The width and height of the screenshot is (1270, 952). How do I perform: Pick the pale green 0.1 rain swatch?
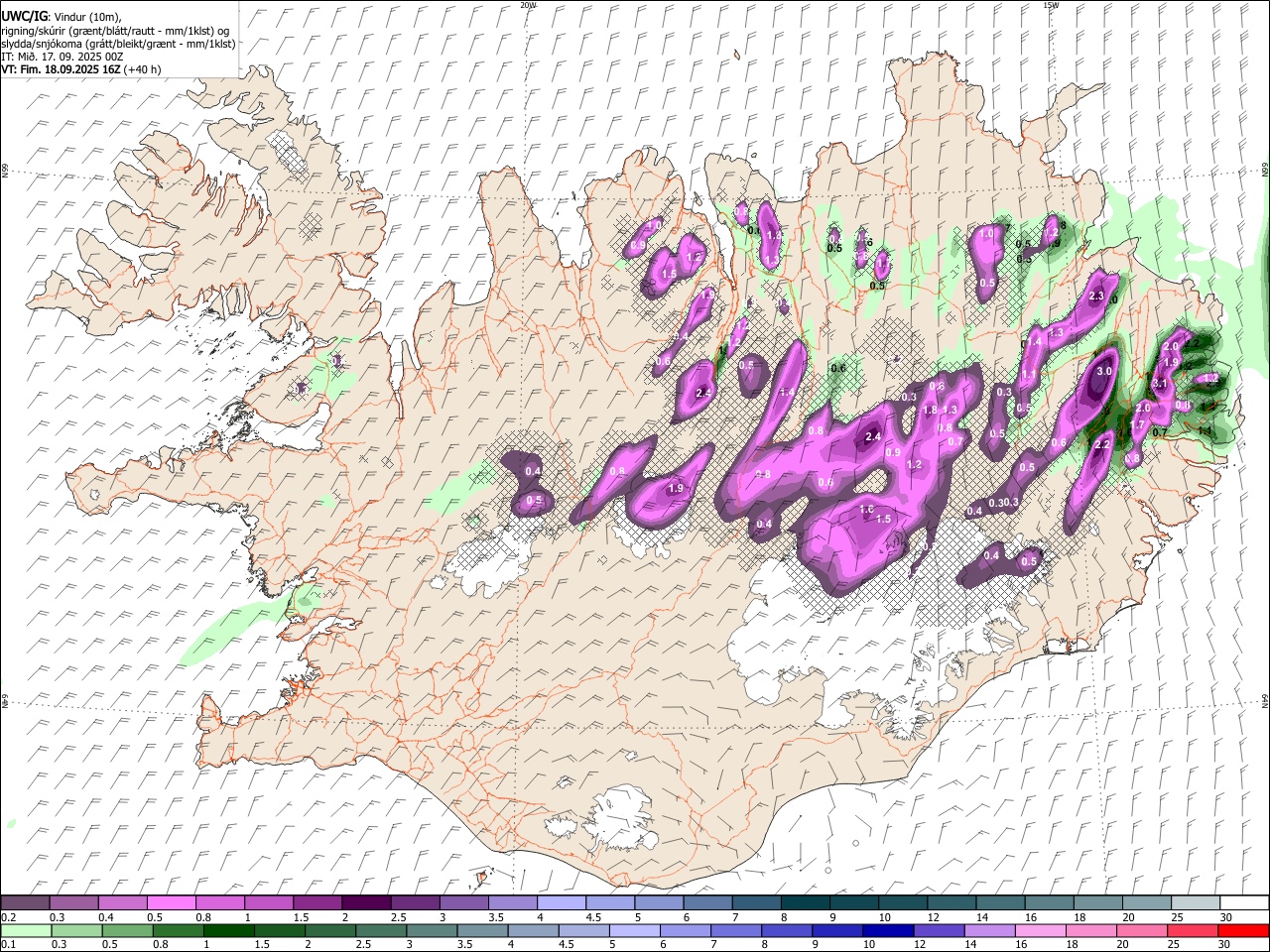pos(26,931)
